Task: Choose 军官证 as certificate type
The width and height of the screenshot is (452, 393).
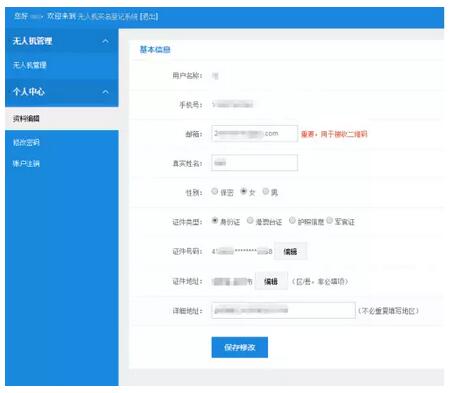Action: (330, 221)
